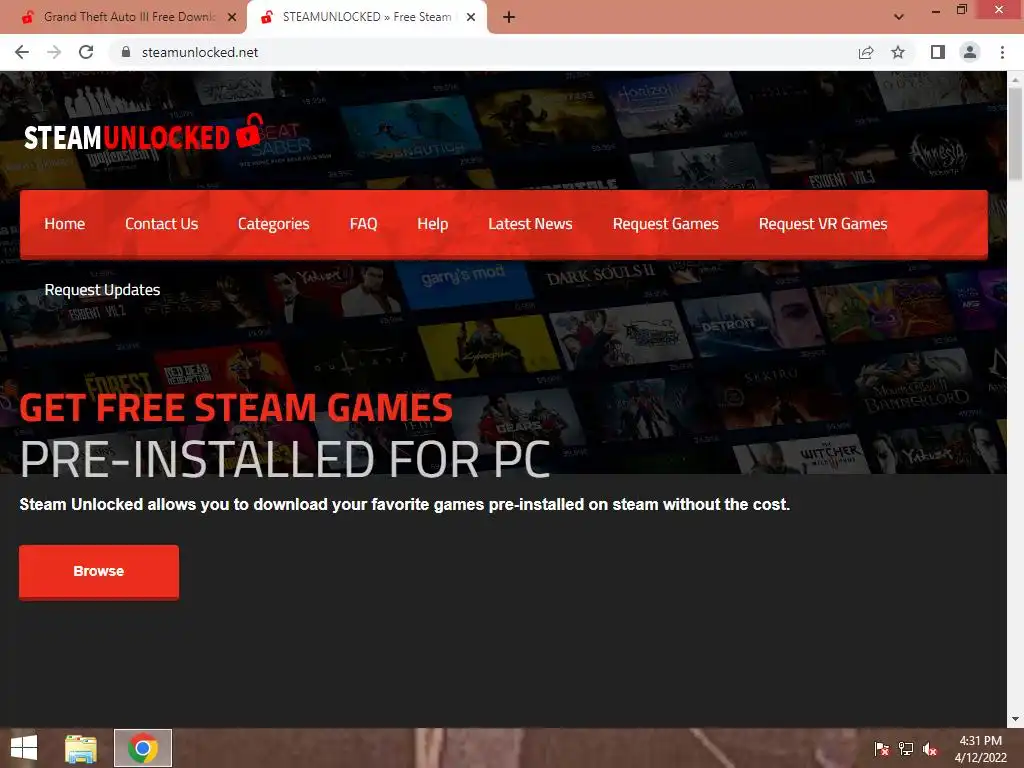The width and height of the screenshot is (1024, 768).
Task: Select the STEAMUNLOCKED Free Steam tab
Action: 366,17
